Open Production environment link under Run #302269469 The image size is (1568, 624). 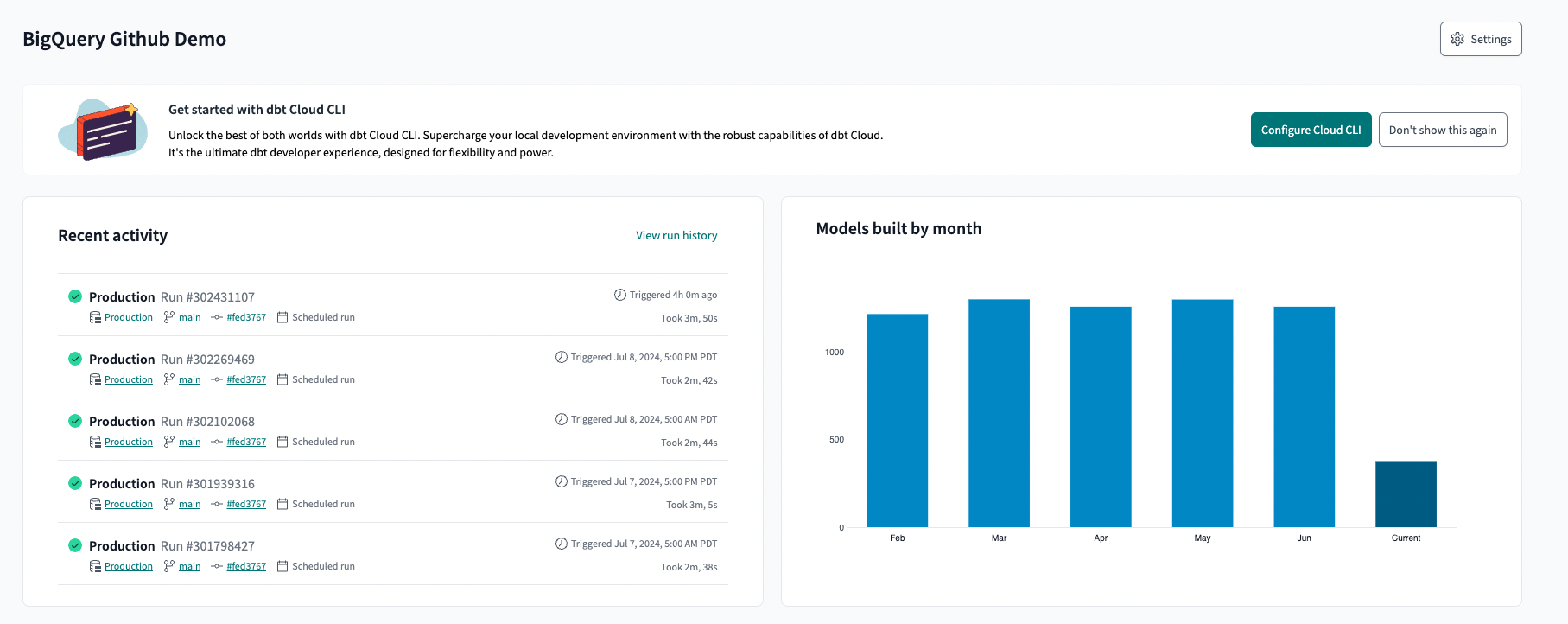click(x=129, y=379)
